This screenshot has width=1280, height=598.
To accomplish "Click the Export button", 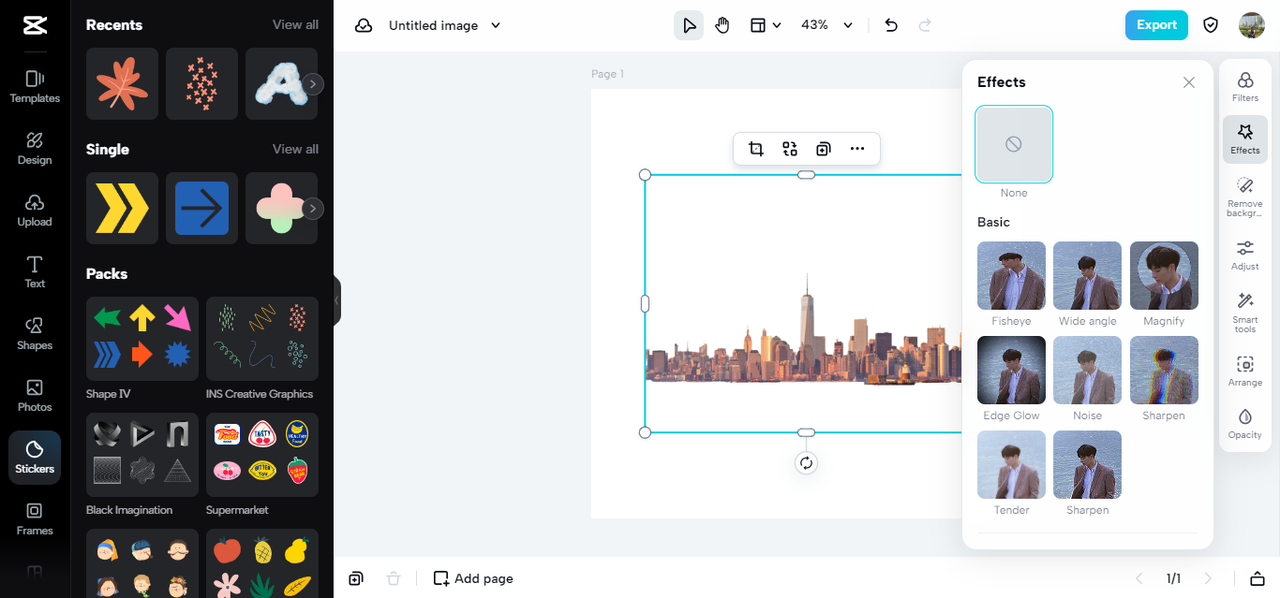I will pyautogui.click(x=1156, y=25).
